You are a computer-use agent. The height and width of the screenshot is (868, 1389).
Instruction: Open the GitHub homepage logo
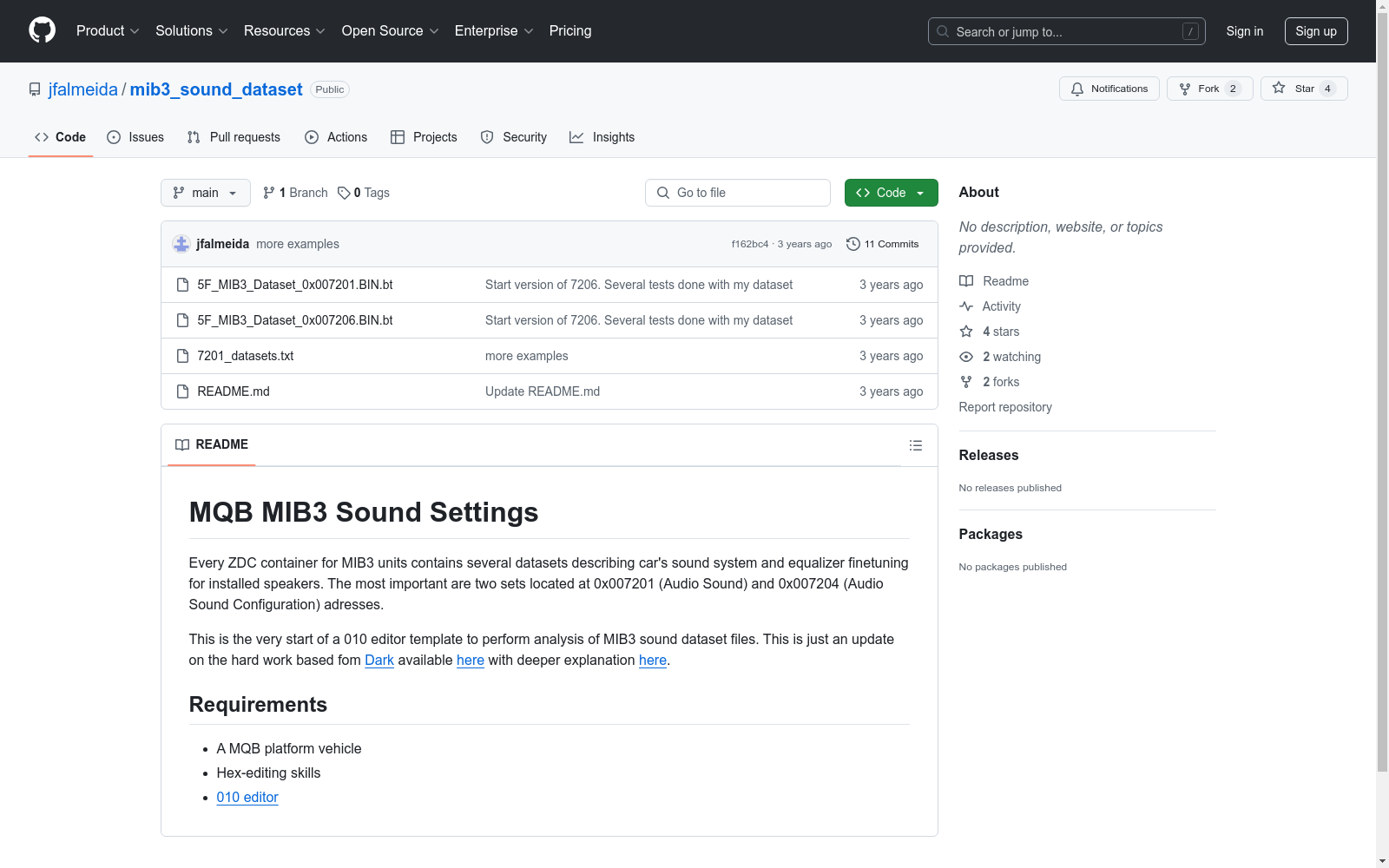pos(42,30)
